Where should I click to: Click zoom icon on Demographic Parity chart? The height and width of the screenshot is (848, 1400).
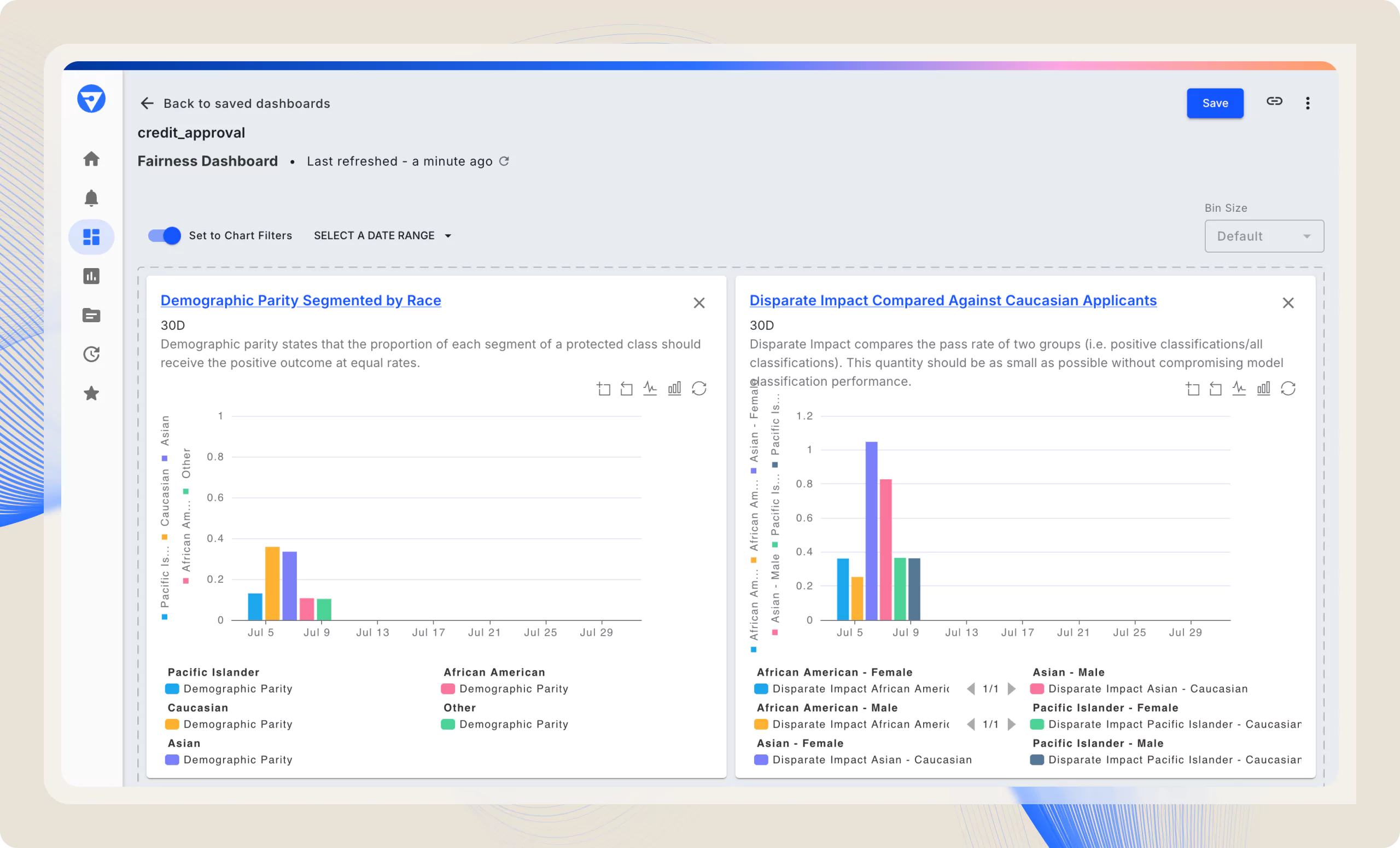click(x=603, y=389)
